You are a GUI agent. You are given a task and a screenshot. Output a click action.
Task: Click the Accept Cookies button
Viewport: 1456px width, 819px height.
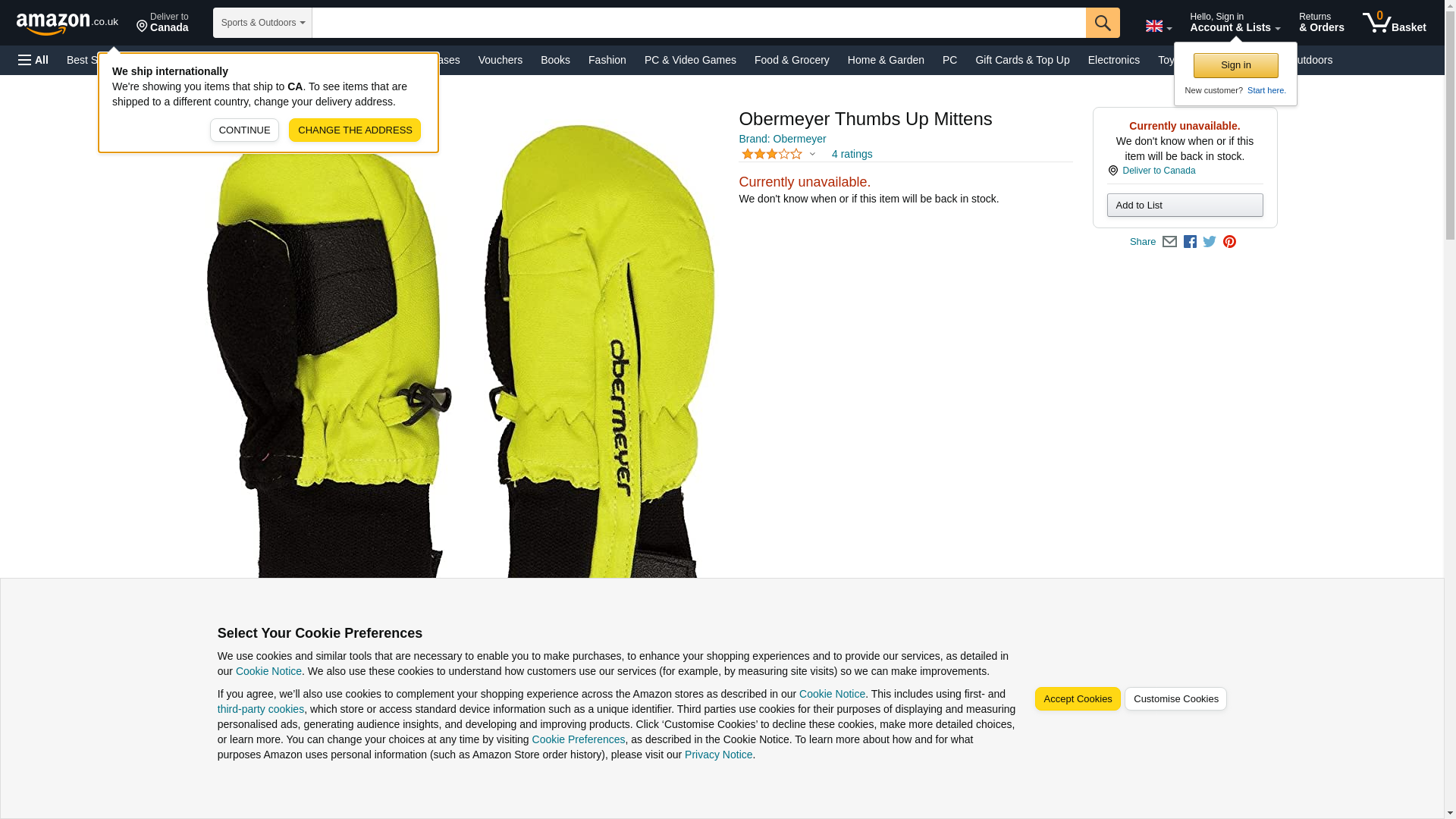coord(1078,699)
